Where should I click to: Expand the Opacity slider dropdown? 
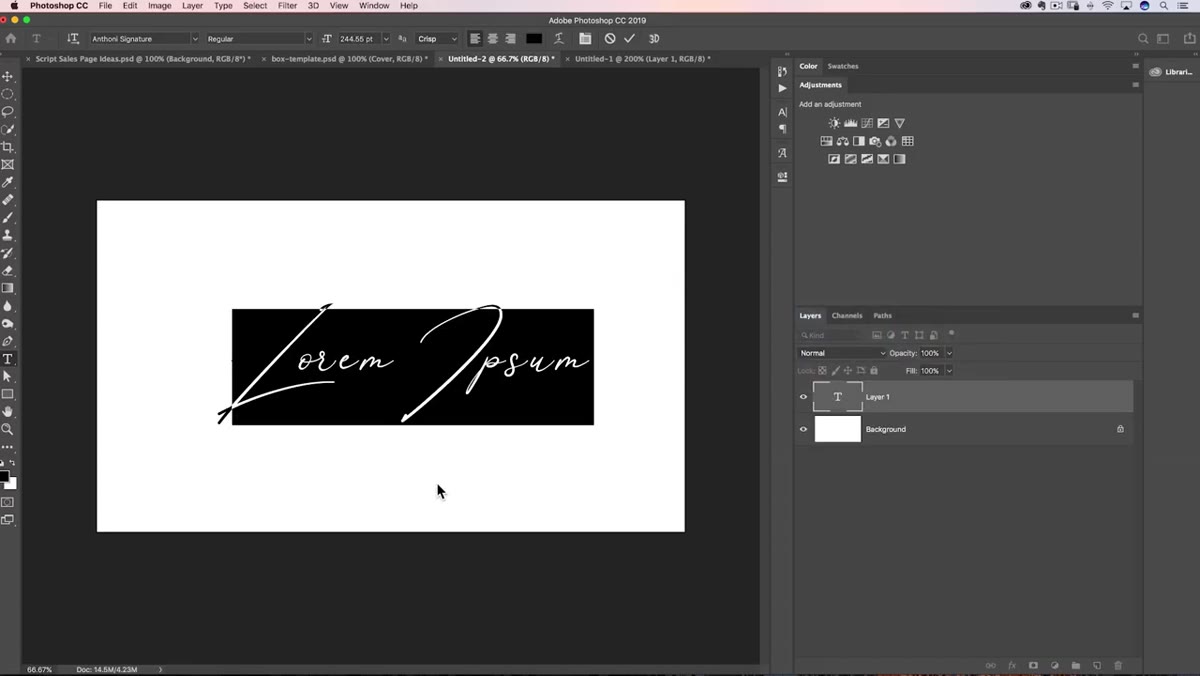pos(949,353)
